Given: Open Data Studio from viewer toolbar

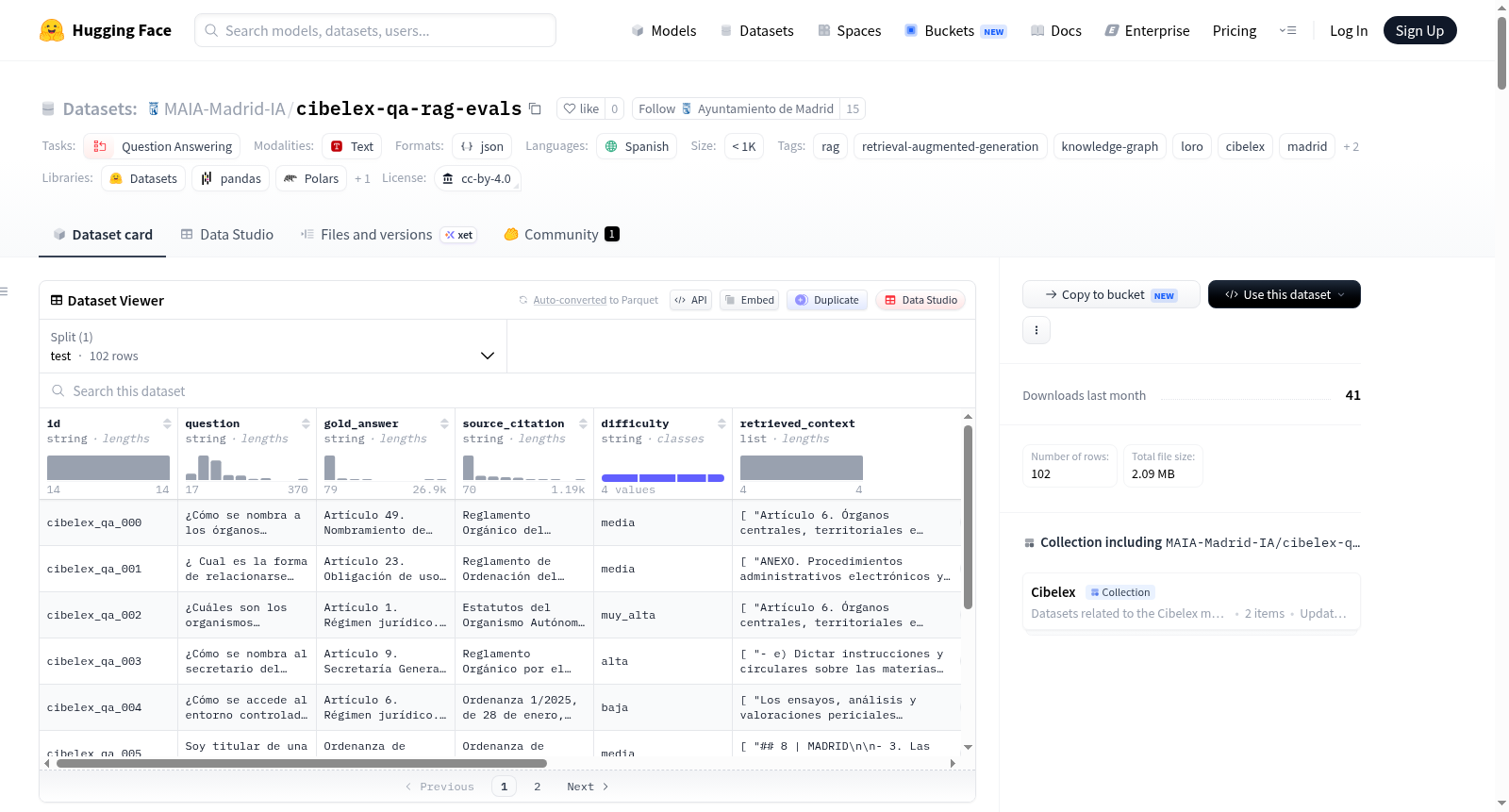Looking at the screenshot, I should tap(920, 300).
